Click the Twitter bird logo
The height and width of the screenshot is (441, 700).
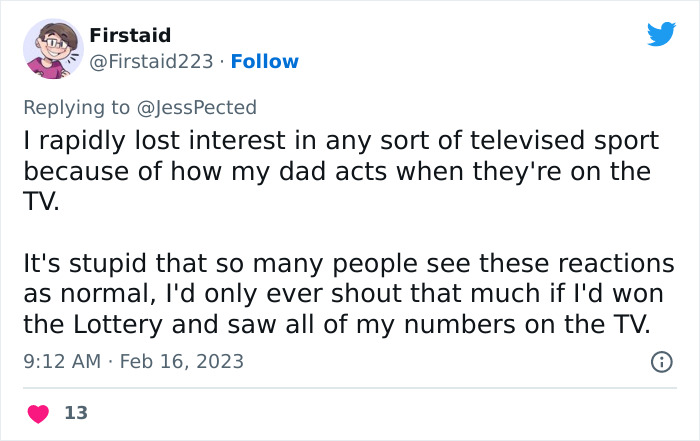click(x=661, y=35)
